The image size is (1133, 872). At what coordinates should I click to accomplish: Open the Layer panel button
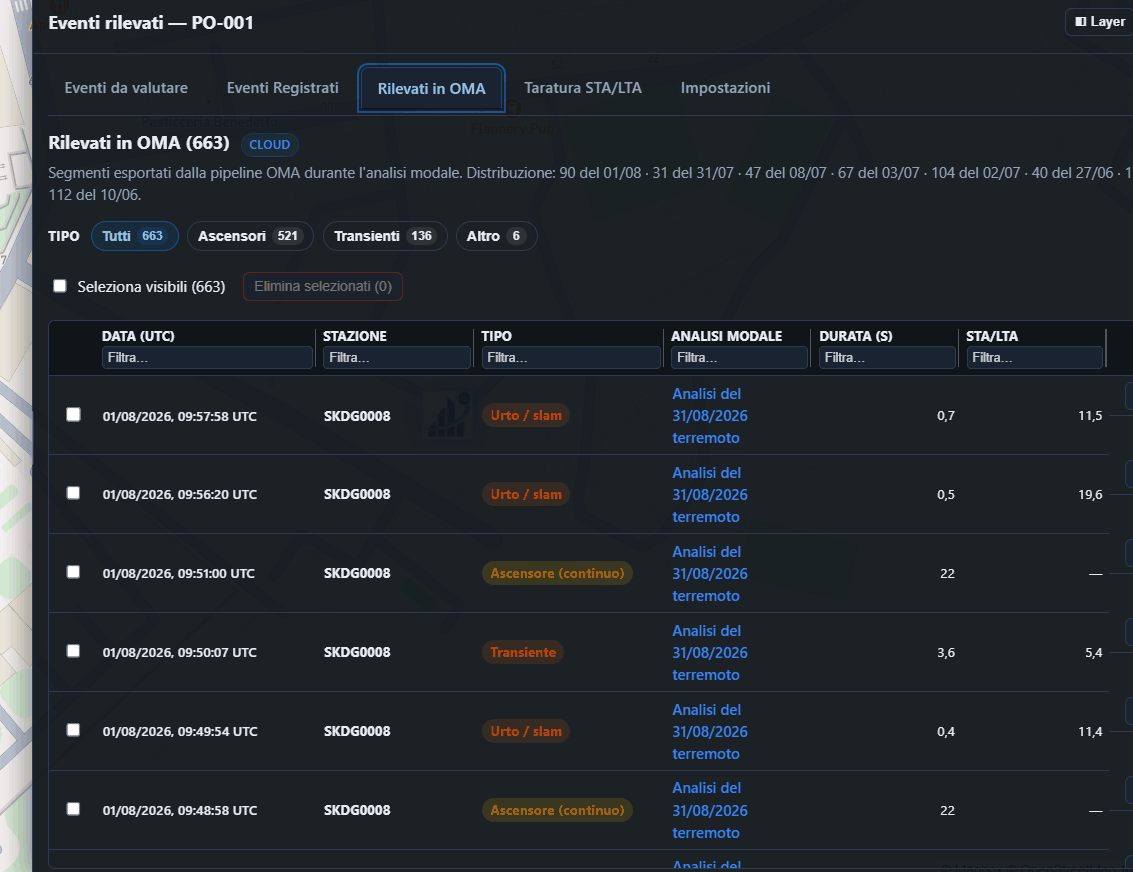1100,22
